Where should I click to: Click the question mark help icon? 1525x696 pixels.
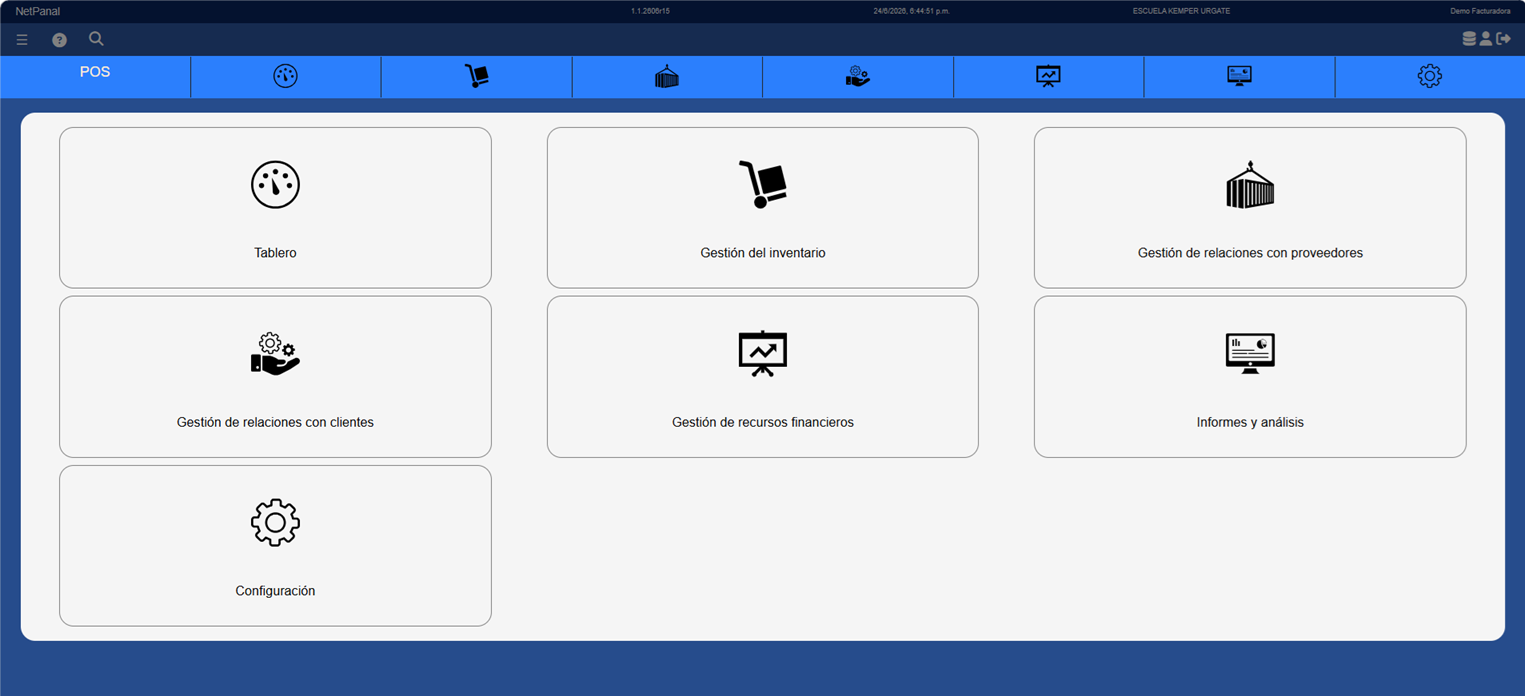coord(59,40)
